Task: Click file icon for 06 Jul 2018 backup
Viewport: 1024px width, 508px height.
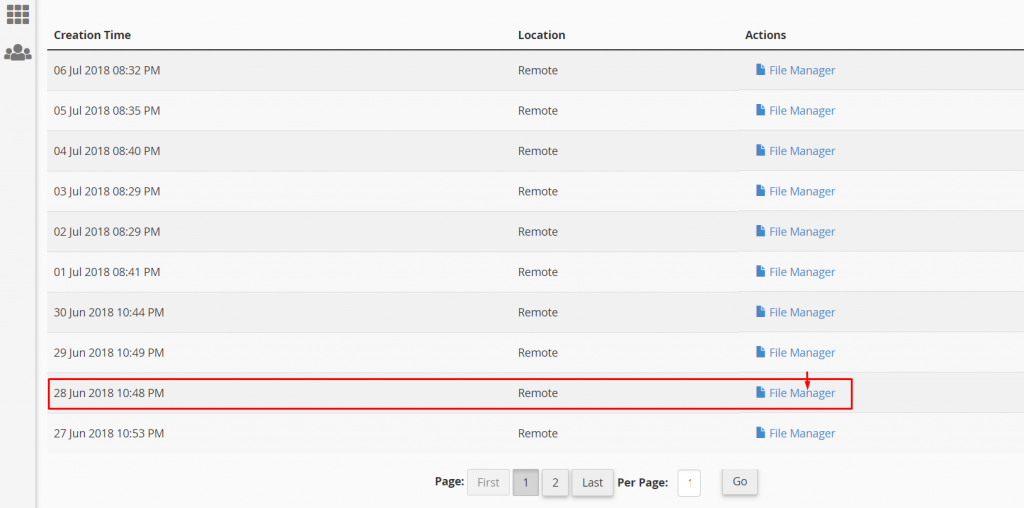Action: point(760,70)
